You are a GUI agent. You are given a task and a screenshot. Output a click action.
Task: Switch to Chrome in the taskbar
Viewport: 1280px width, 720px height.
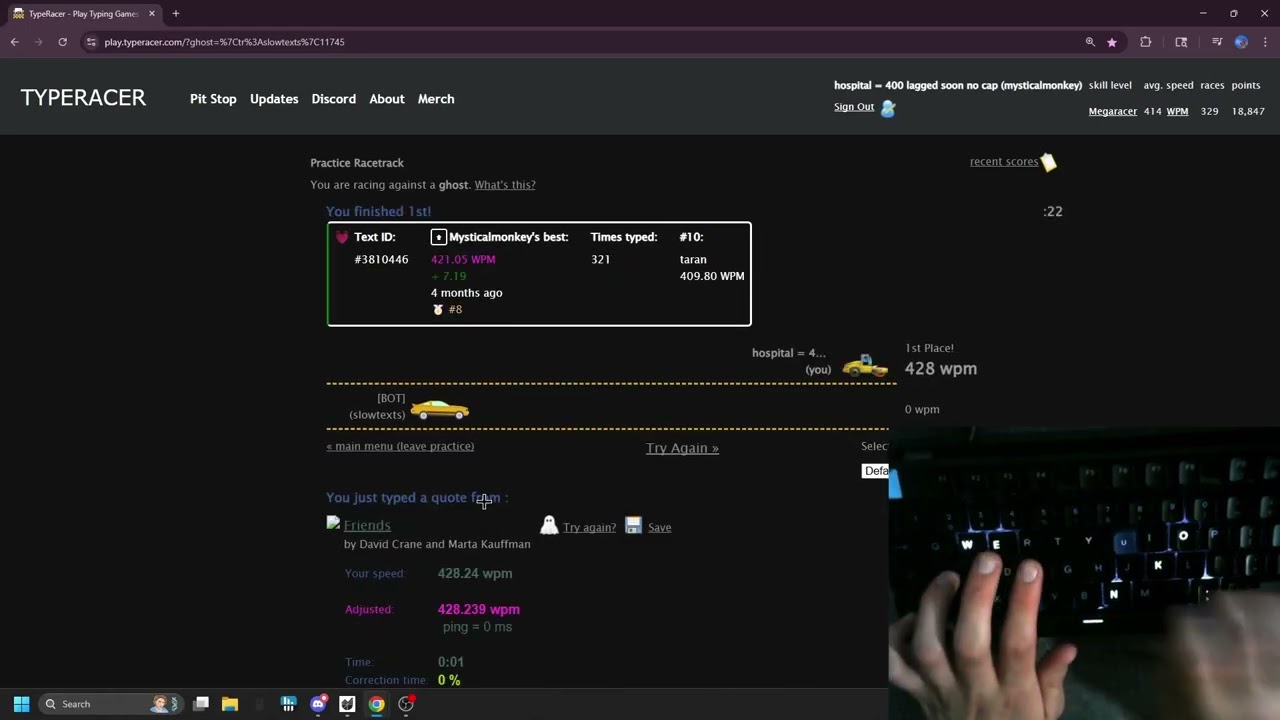(376, 704)
